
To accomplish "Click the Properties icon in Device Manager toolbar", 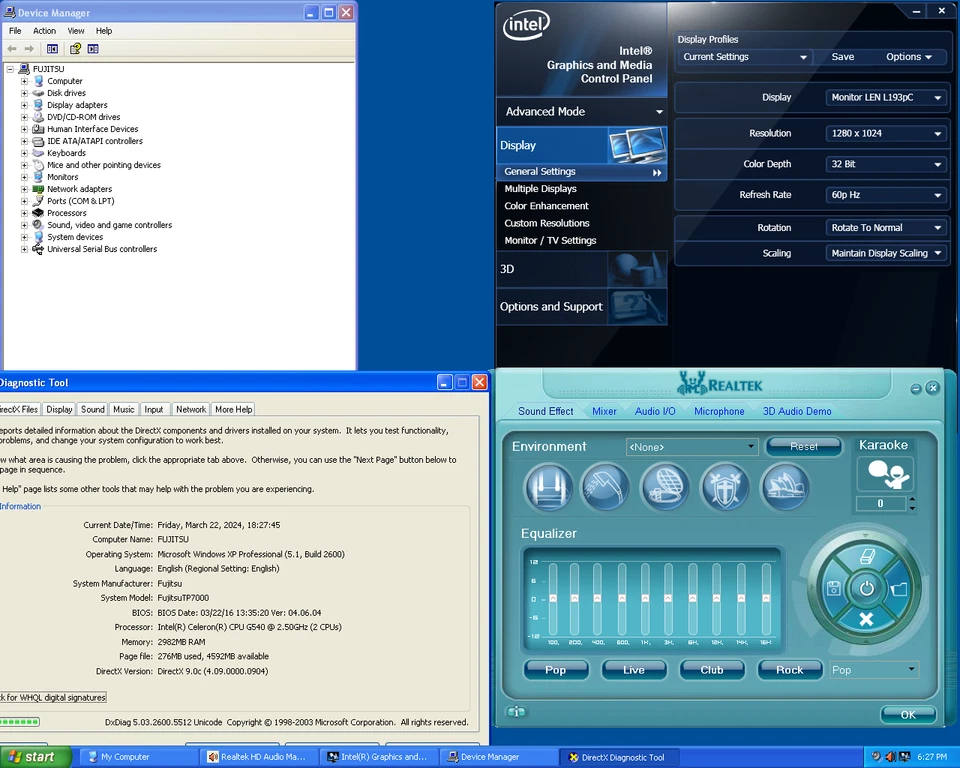I will (93, 48).
